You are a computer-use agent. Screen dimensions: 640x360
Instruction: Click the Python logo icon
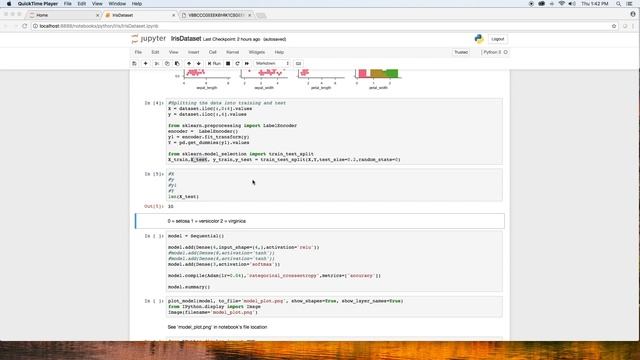tap(479, 39)
